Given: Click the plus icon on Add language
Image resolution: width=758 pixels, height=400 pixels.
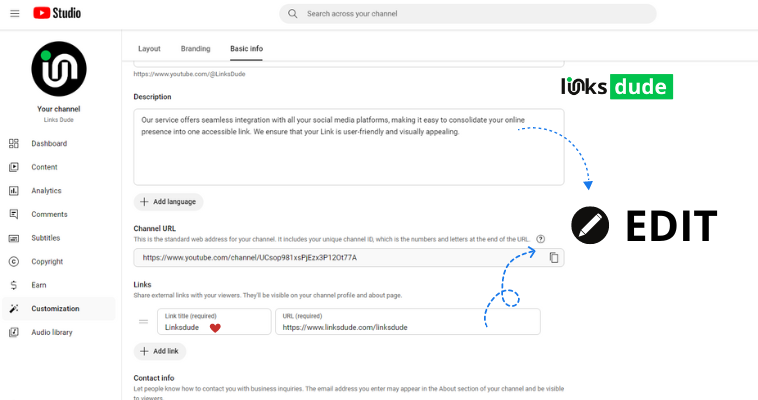Looking at the screenshot, I should [144, 202].
